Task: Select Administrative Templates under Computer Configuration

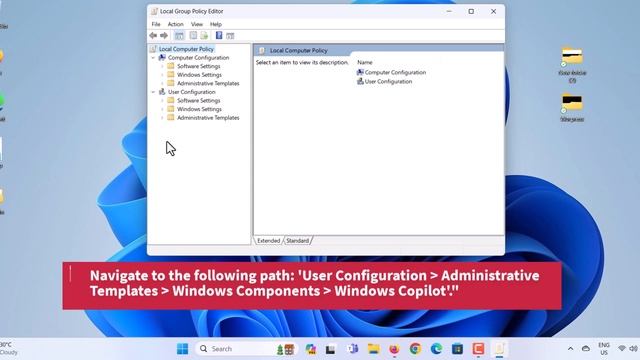Action: click(208, 83)
